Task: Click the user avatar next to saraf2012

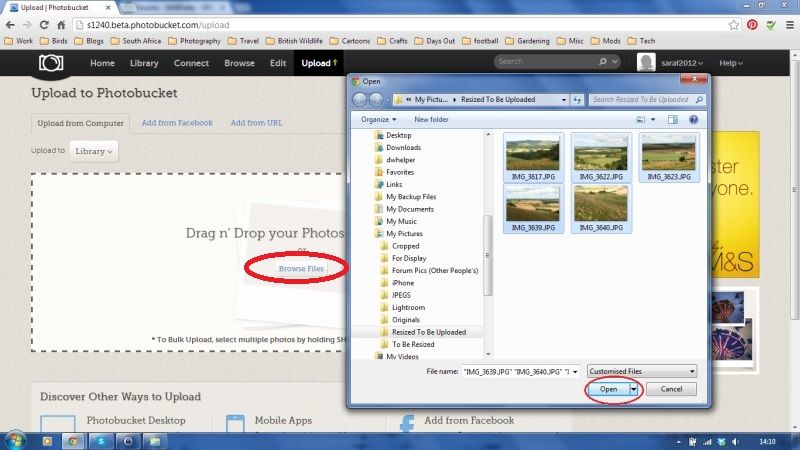Action: pyautogui.click(x=646, y=62)
